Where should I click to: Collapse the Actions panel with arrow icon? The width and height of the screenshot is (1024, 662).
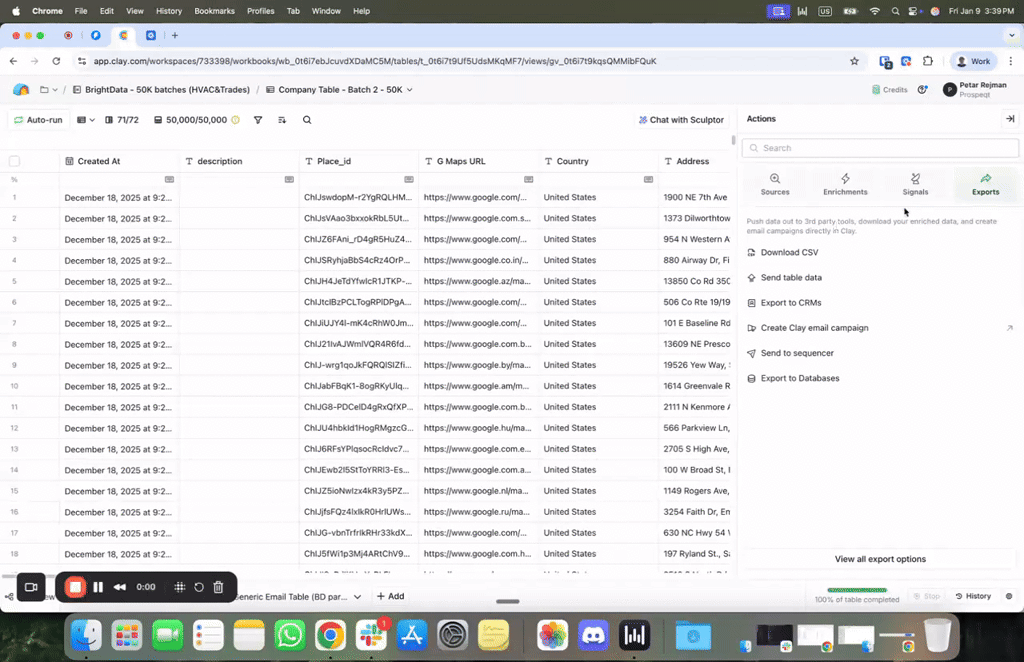click(1009, 119)
